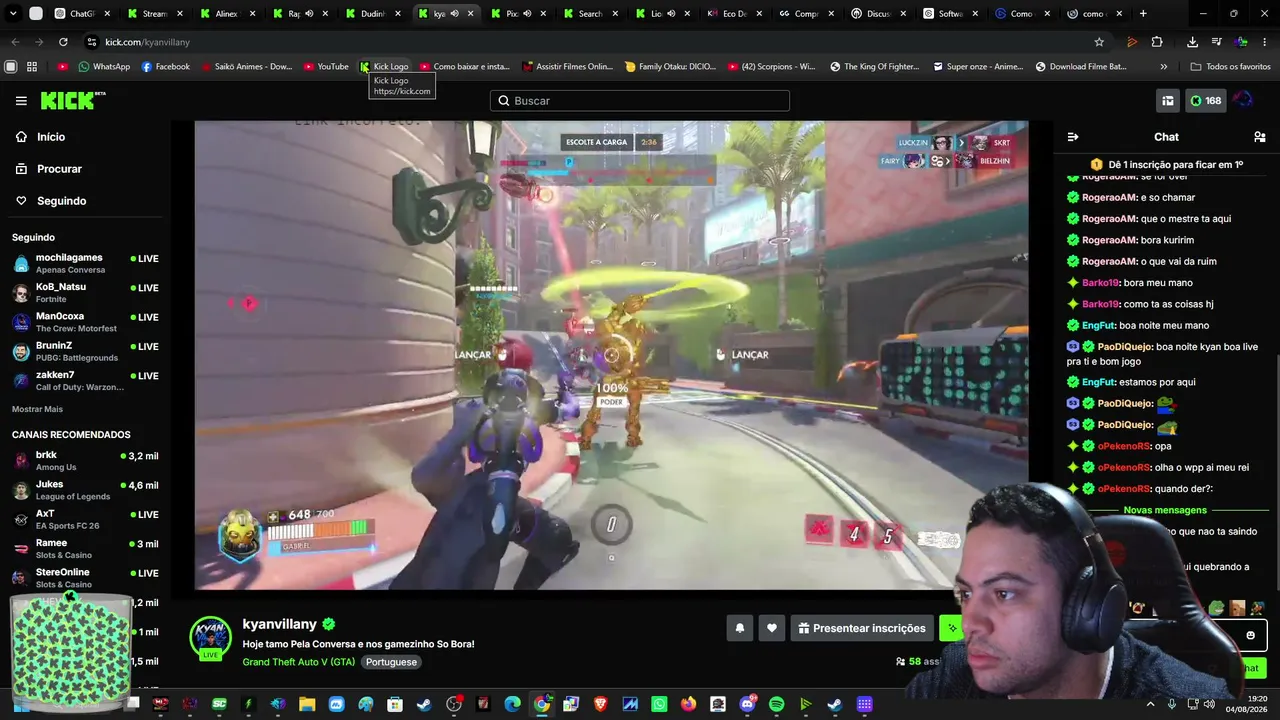Open the Kick Logo bookmark

384,67
